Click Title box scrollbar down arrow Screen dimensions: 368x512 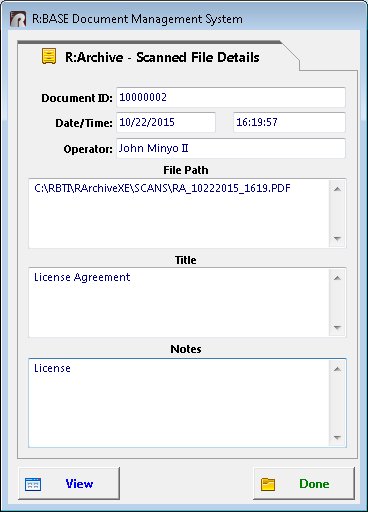(x=337, y=327)
